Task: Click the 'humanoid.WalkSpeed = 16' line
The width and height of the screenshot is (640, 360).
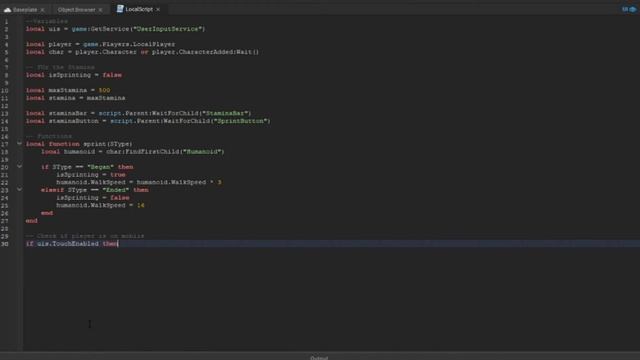Action: 100,205
